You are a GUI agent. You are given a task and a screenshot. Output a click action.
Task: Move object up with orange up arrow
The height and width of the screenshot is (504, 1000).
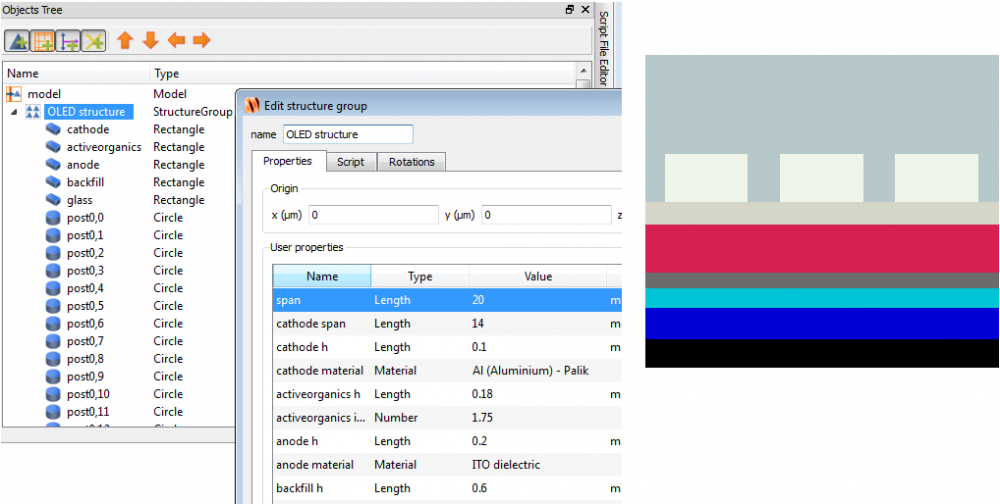(x=125, y=41)
